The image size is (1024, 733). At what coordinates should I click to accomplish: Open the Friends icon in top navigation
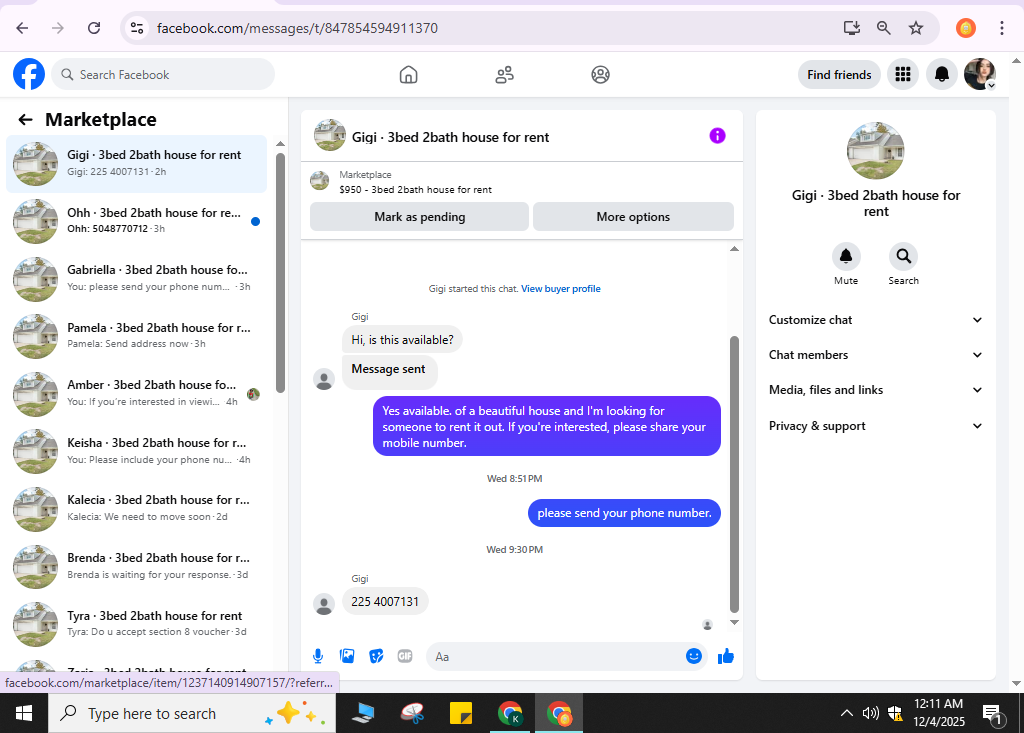[504, 74]
